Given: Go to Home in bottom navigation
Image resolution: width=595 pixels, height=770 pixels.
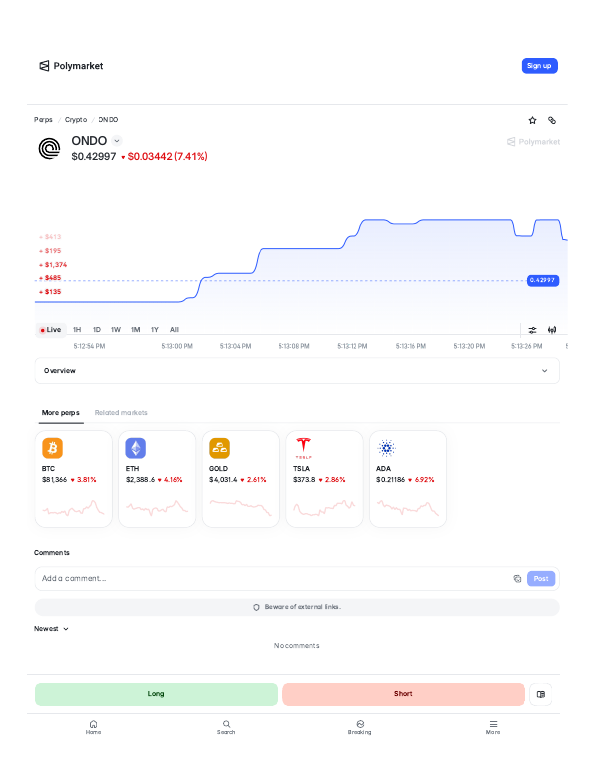Looking at the screenshot, I should pyautogui.click(x=93, y=727).
